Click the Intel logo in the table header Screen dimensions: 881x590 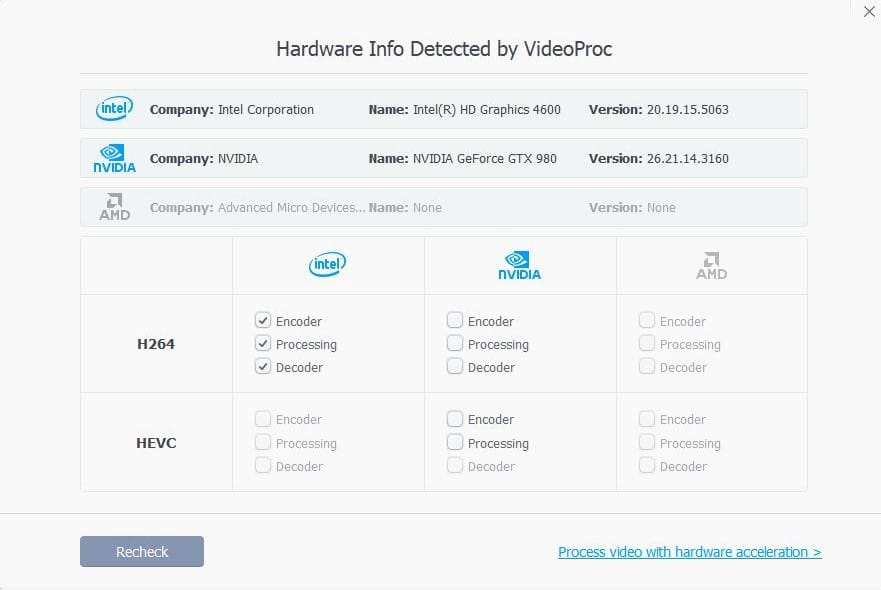[327, 265]
